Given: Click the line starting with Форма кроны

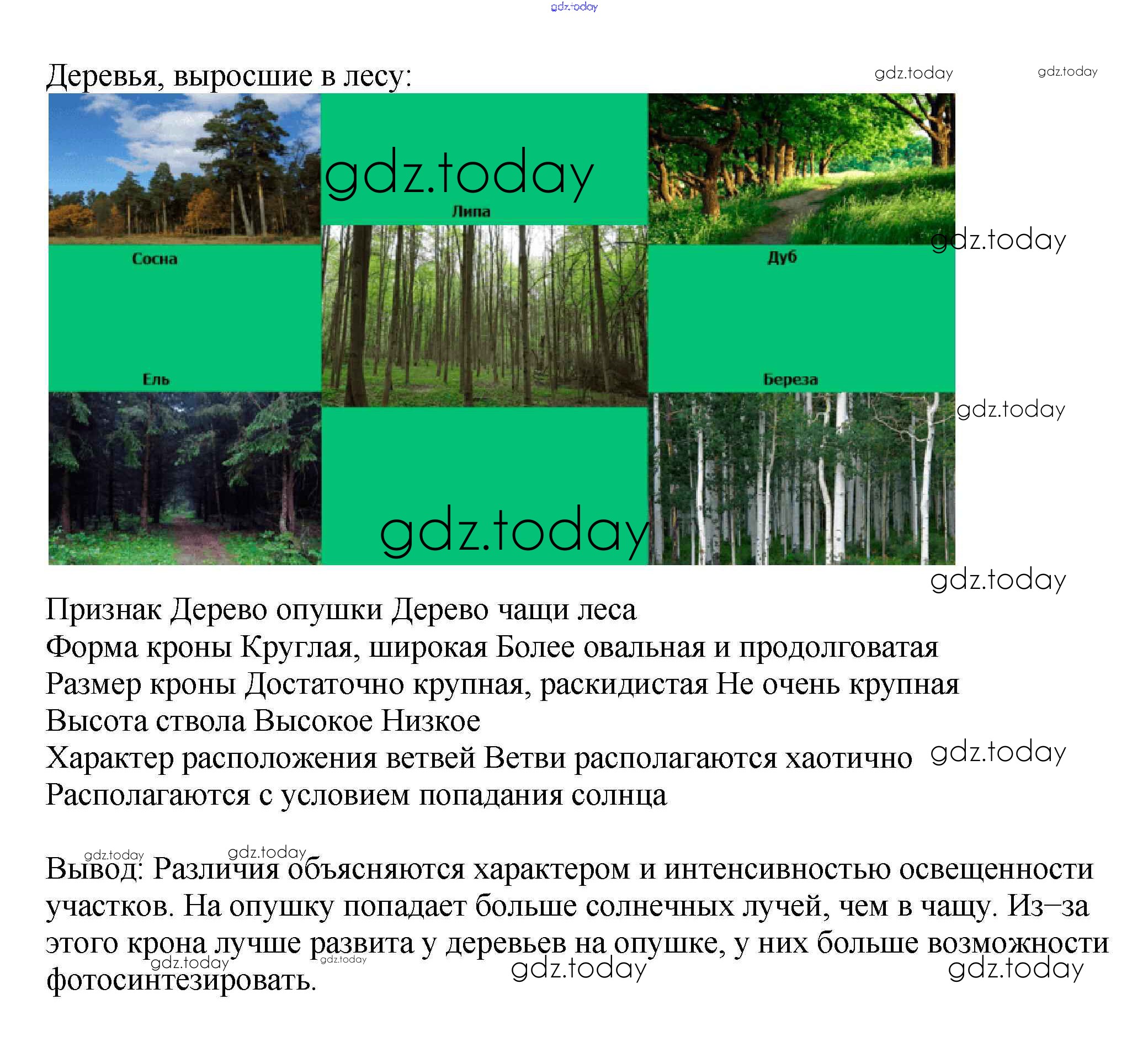Looking at the screenshot, I should point(491,647).
